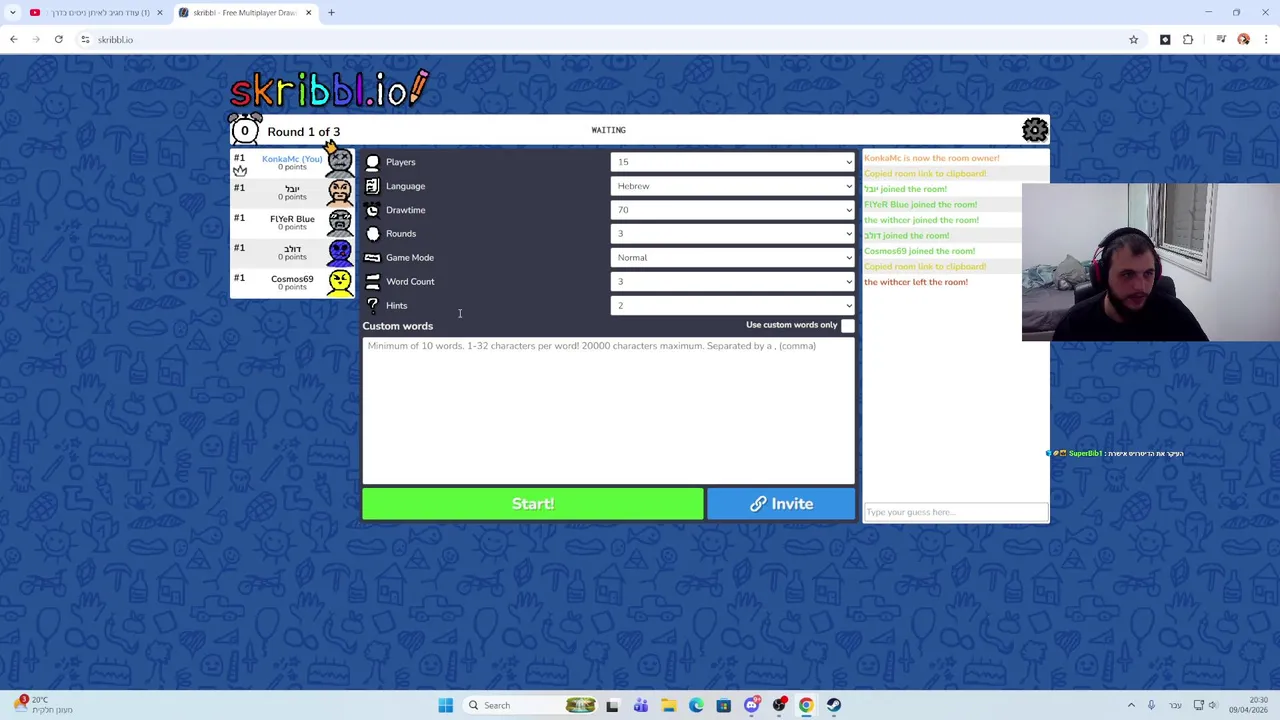Click יובל's avatar in player list
This screenshot has width=1280, height=720.
coord(340,192)
